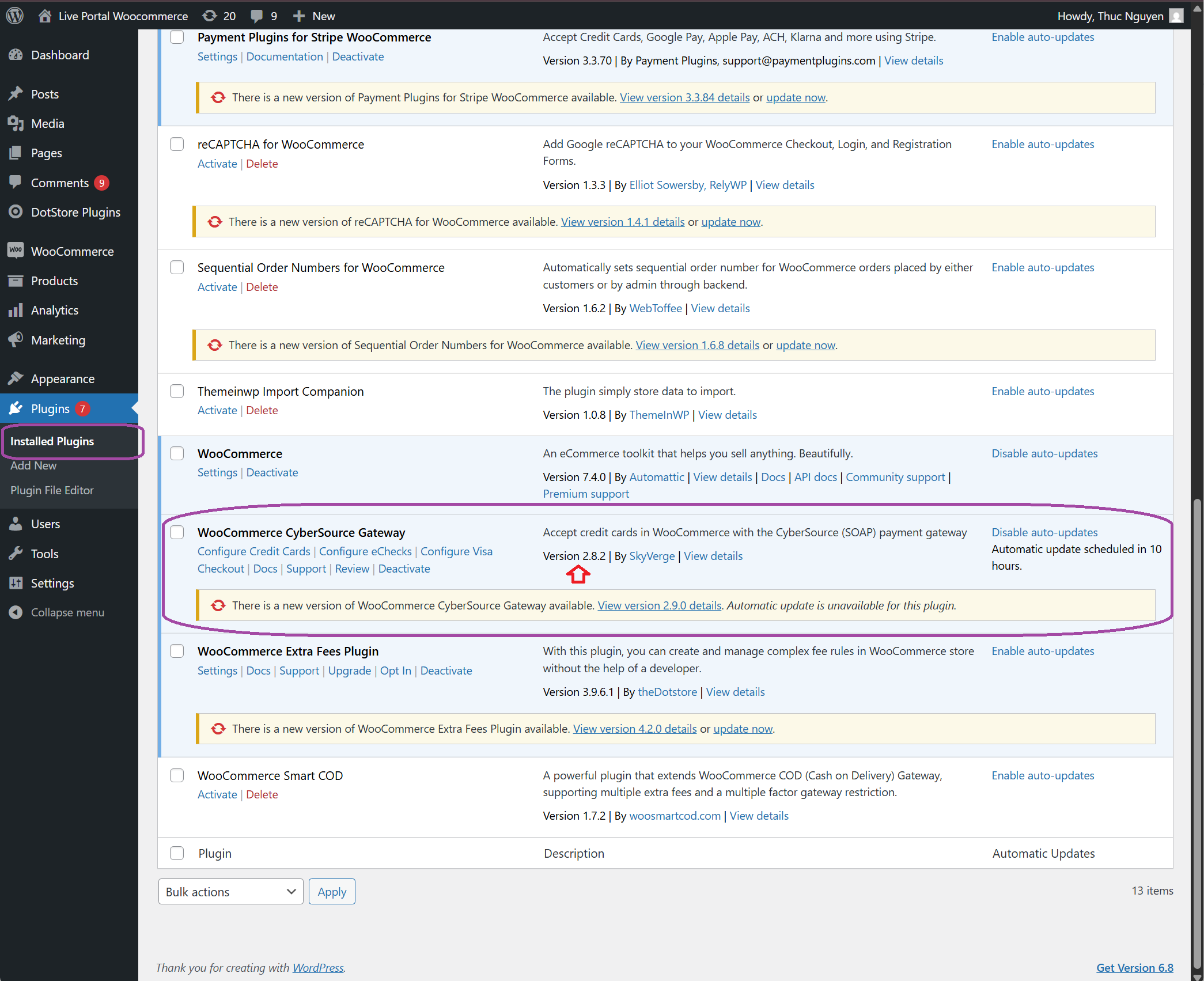Open Plugin File Editor submenu item
Screen dimensions: 1204x981
click(52, 490)
